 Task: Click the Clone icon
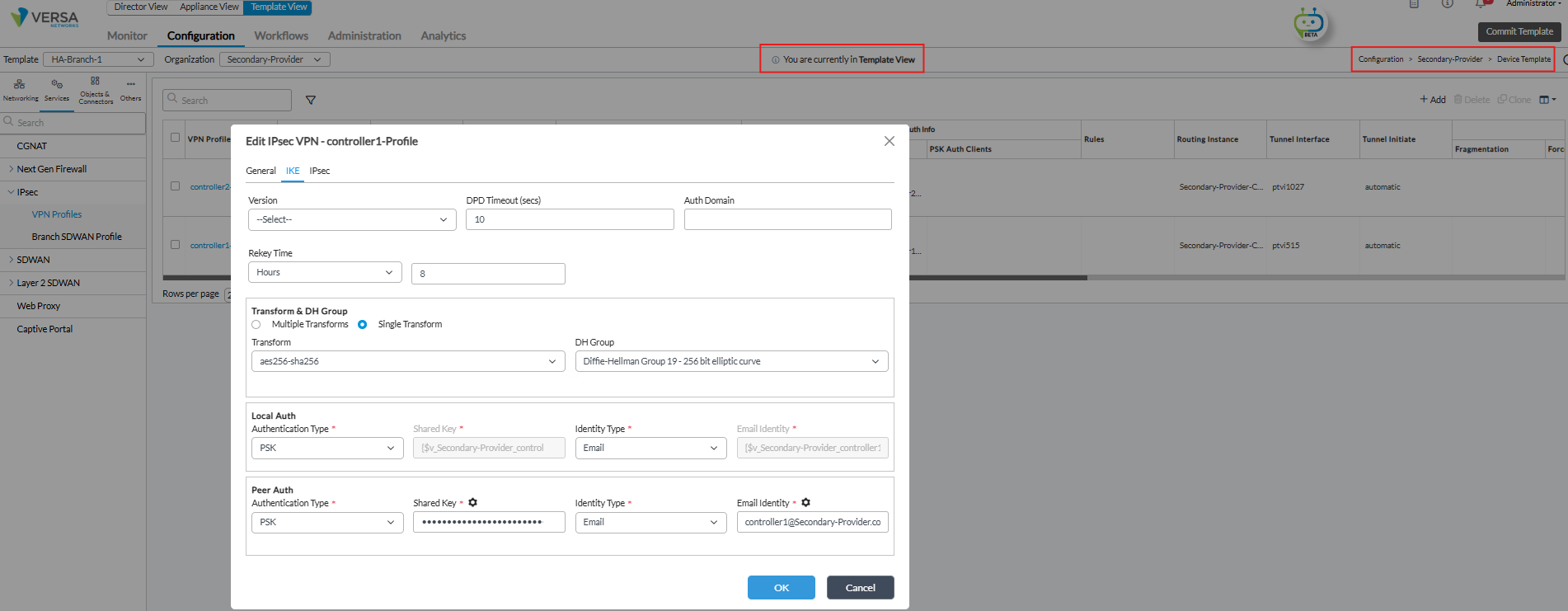[1503, 100]
